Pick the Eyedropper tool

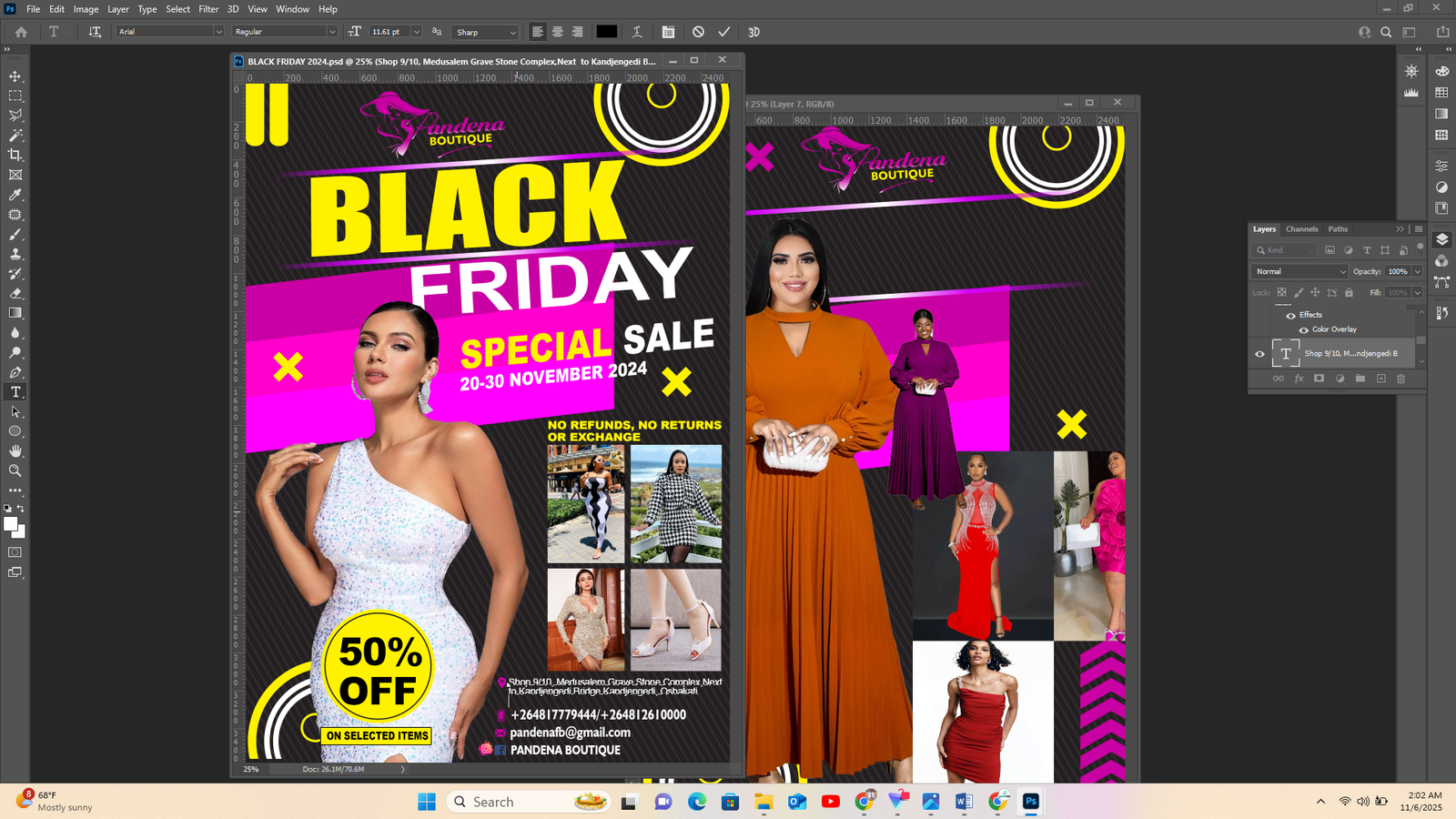[15, 195]
